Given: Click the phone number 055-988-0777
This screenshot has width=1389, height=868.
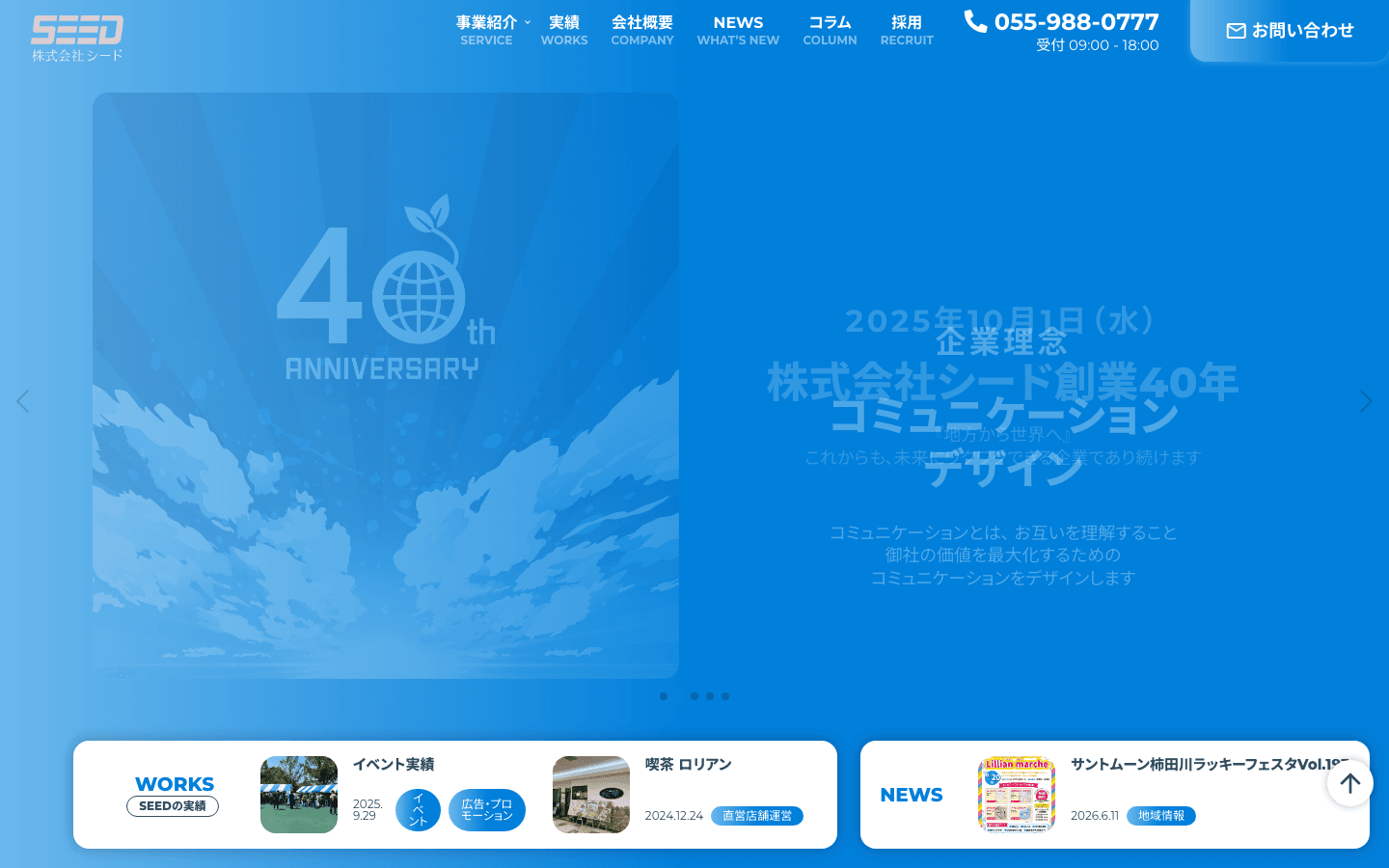Looking at the screenshot, I should tap(1076, 22).
